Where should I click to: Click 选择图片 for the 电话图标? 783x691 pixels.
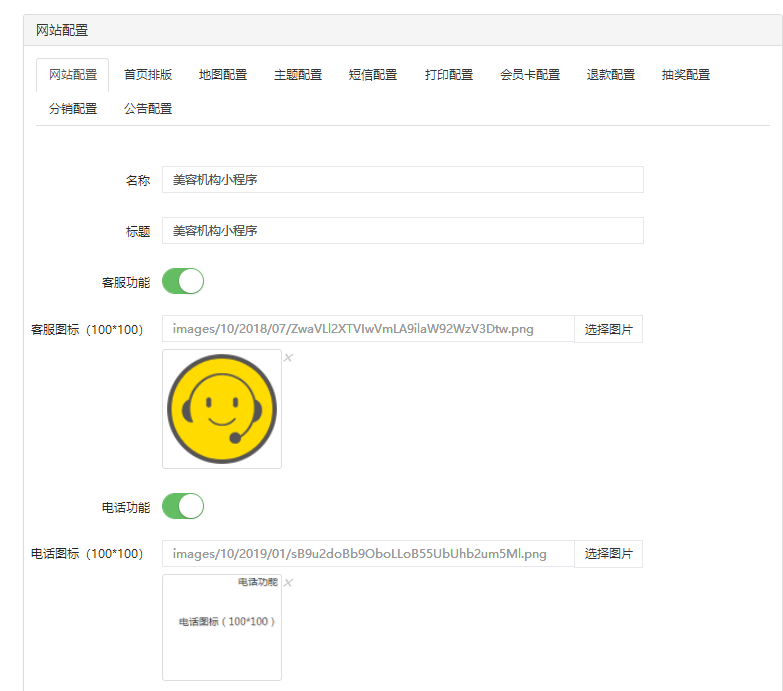tap(608, 554)
